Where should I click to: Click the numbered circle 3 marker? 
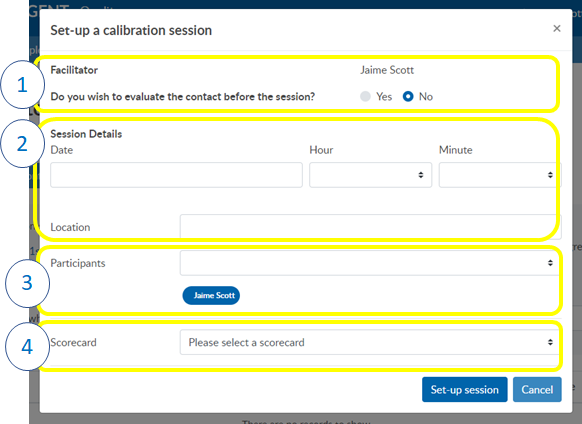[x=27, y=283]
